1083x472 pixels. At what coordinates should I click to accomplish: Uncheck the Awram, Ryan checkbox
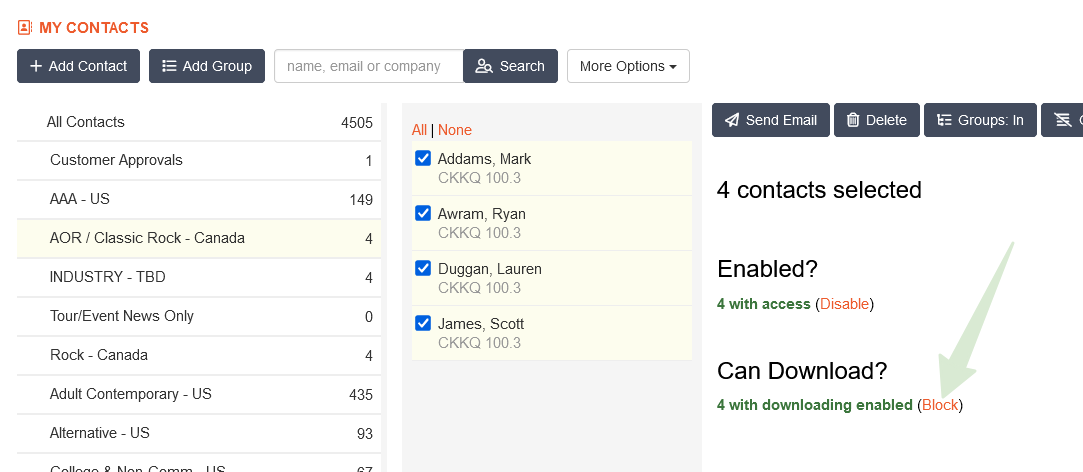coord(423,214)
